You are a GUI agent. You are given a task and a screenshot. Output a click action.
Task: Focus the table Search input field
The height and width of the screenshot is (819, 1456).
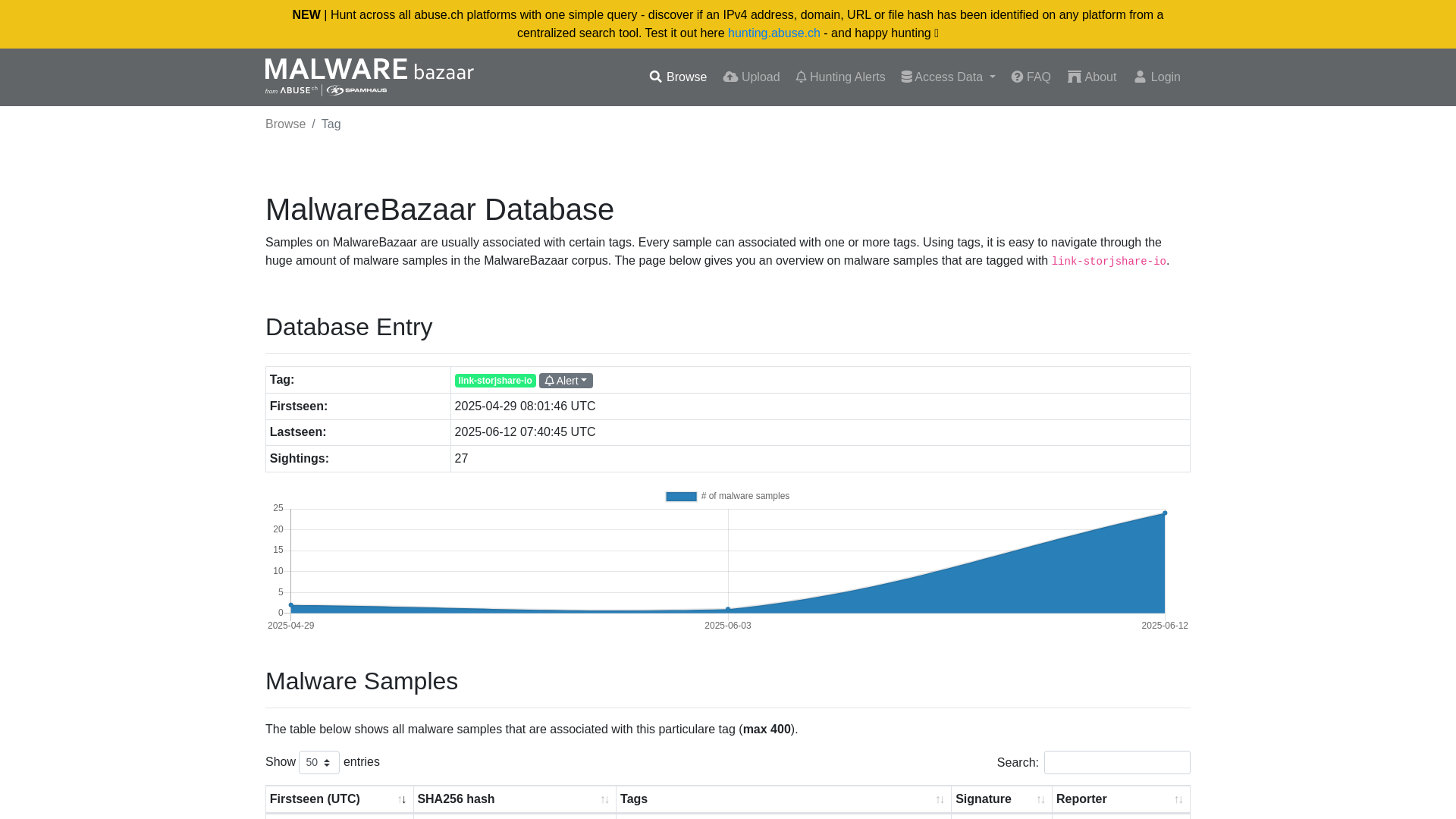[x=1117, y=762]
